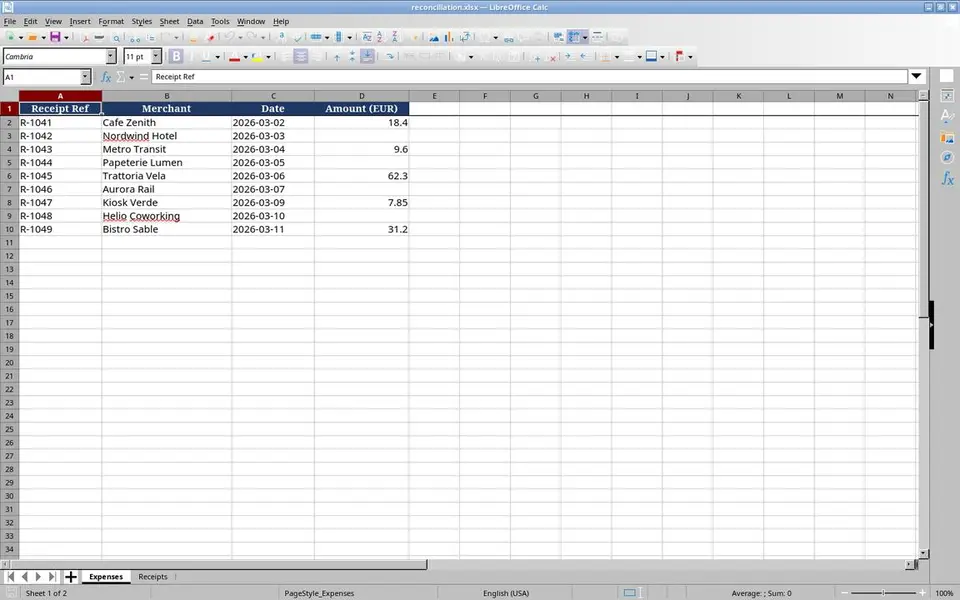Toggle Align Center horizontally
The height and width of the screenshot is (600, 960).
point(301,56)
